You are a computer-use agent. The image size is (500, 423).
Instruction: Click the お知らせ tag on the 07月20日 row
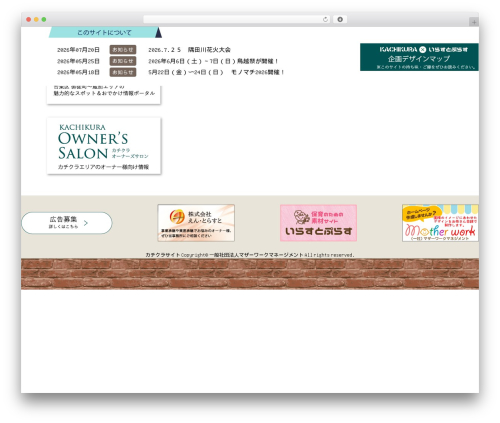coord(123,50)
